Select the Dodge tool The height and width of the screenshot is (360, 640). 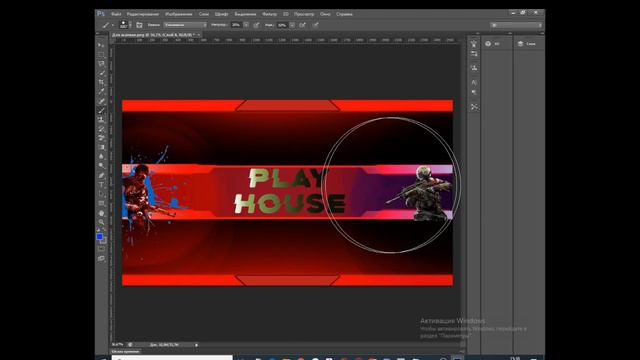tap(101, 166)
